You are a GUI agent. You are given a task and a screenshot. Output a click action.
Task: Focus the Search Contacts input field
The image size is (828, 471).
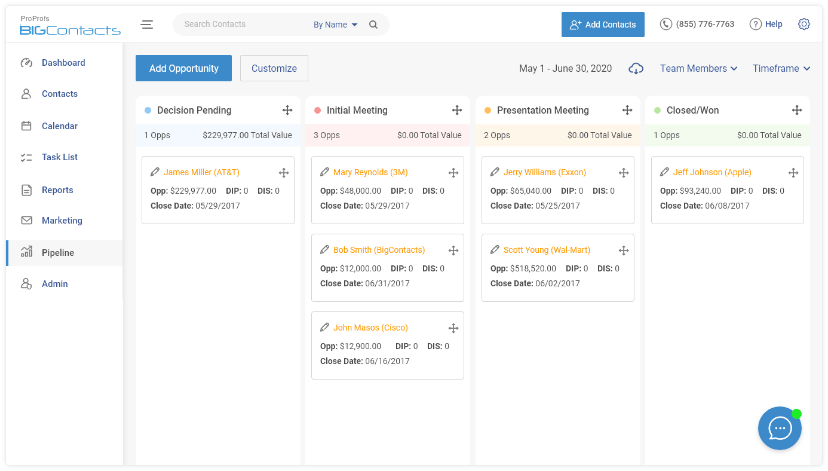[243, 24]
